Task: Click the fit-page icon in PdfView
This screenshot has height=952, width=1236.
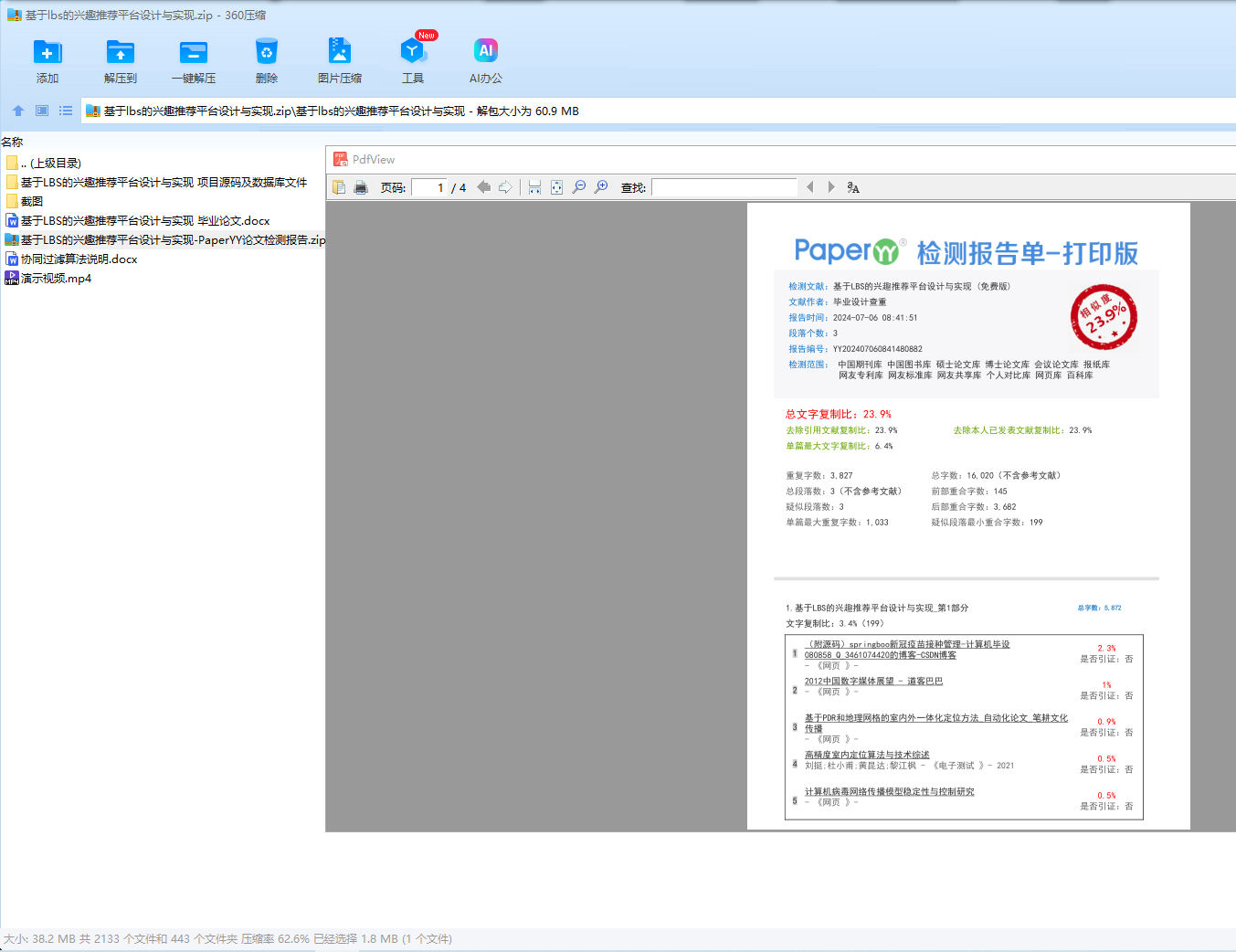Action: 556,187
